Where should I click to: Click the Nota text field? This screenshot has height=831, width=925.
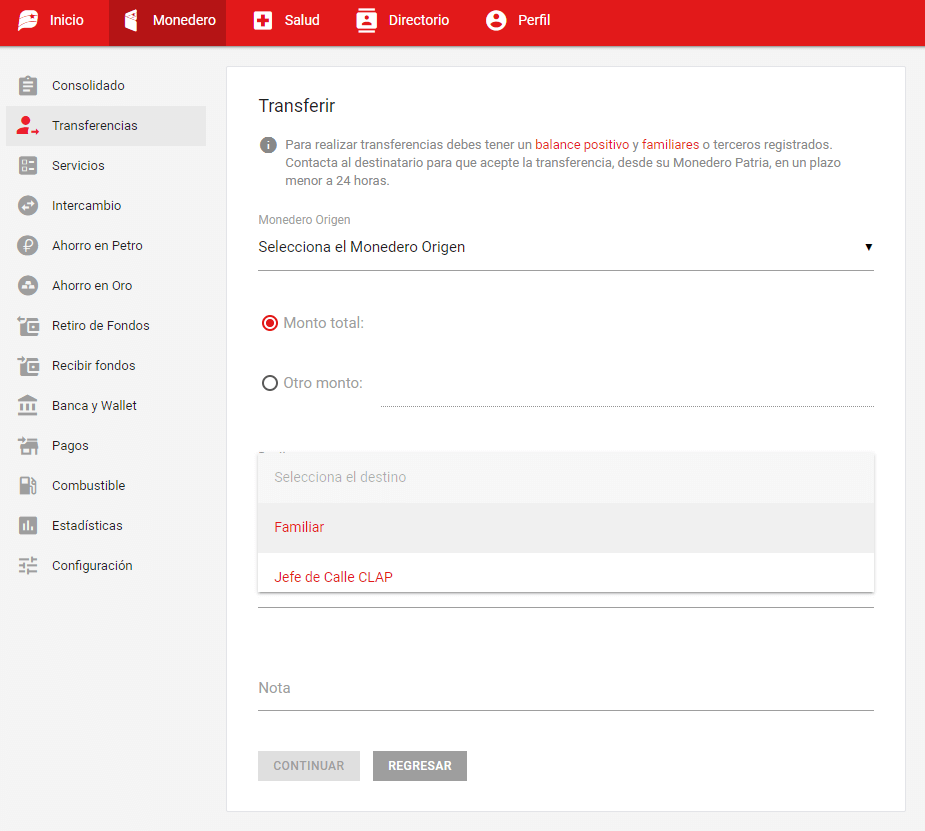pyautogui.click(x=565, y=689)
